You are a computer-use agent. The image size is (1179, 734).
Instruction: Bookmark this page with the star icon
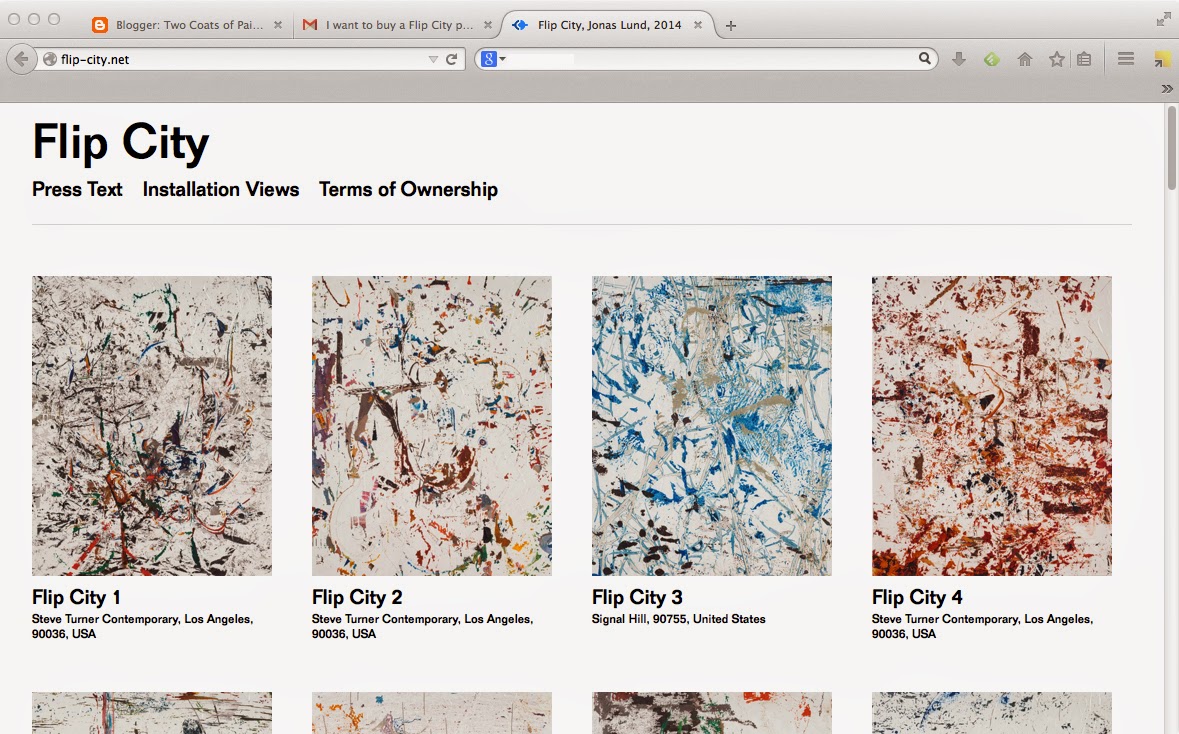point(1056,60)
